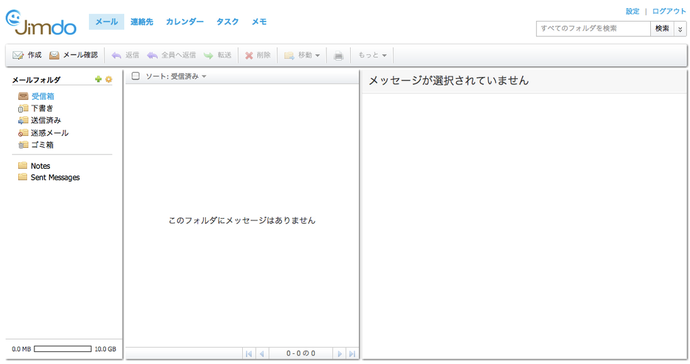The image size is (690, 364).
Task: Click the green plus add-folder icon
Action: pos(98,79)
